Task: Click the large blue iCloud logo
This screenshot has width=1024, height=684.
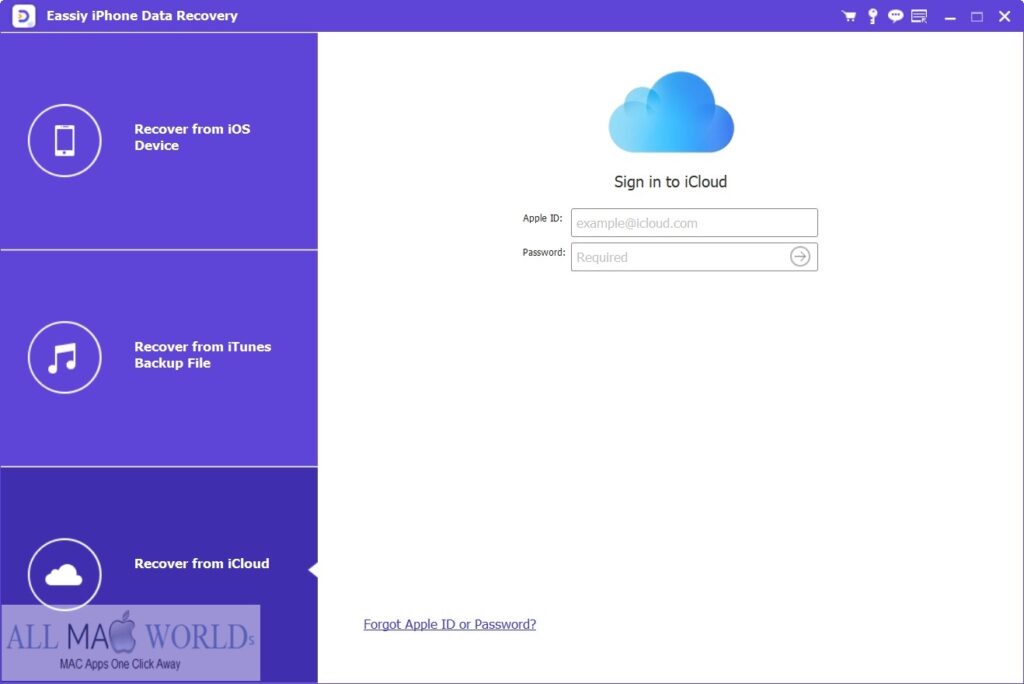Action: (x=671, y=112)
